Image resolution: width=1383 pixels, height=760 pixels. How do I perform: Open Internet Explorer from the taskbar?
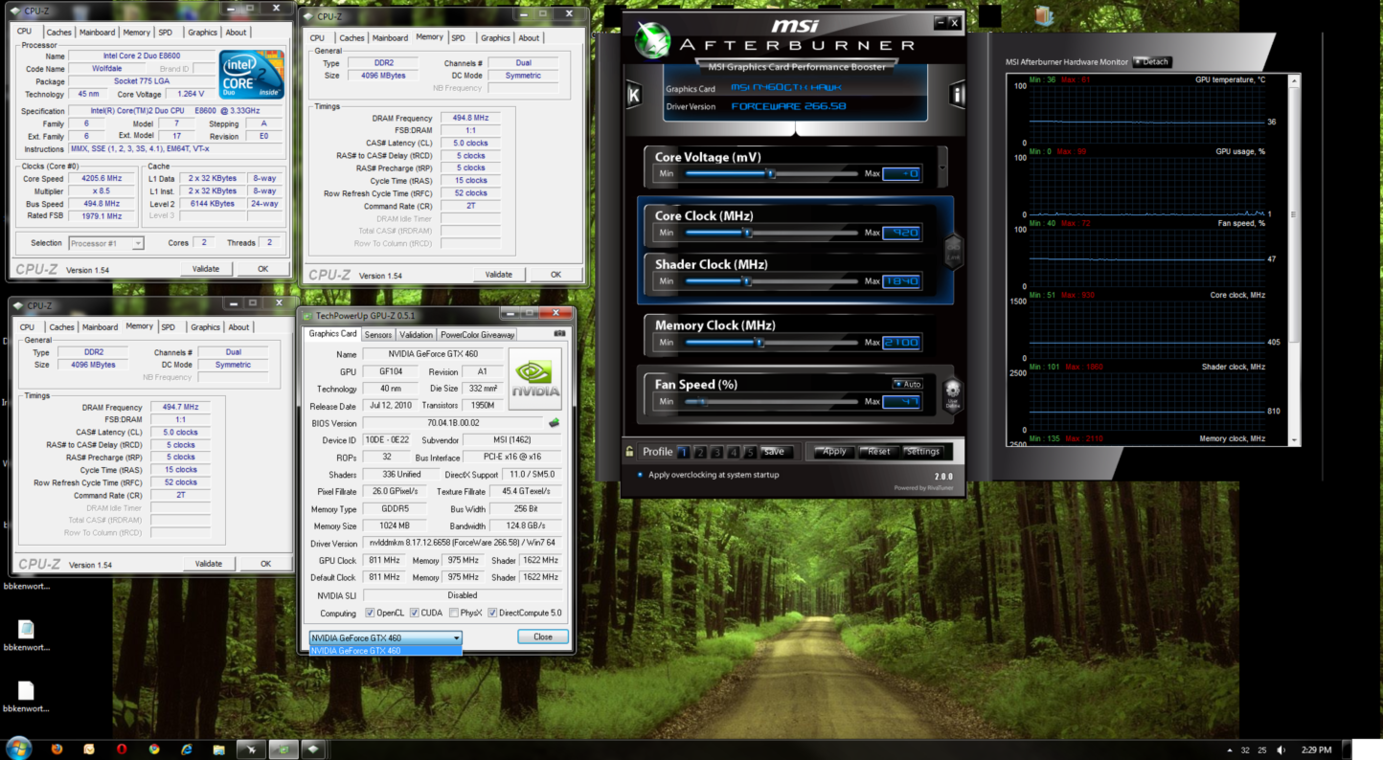(x=186, y=749)
